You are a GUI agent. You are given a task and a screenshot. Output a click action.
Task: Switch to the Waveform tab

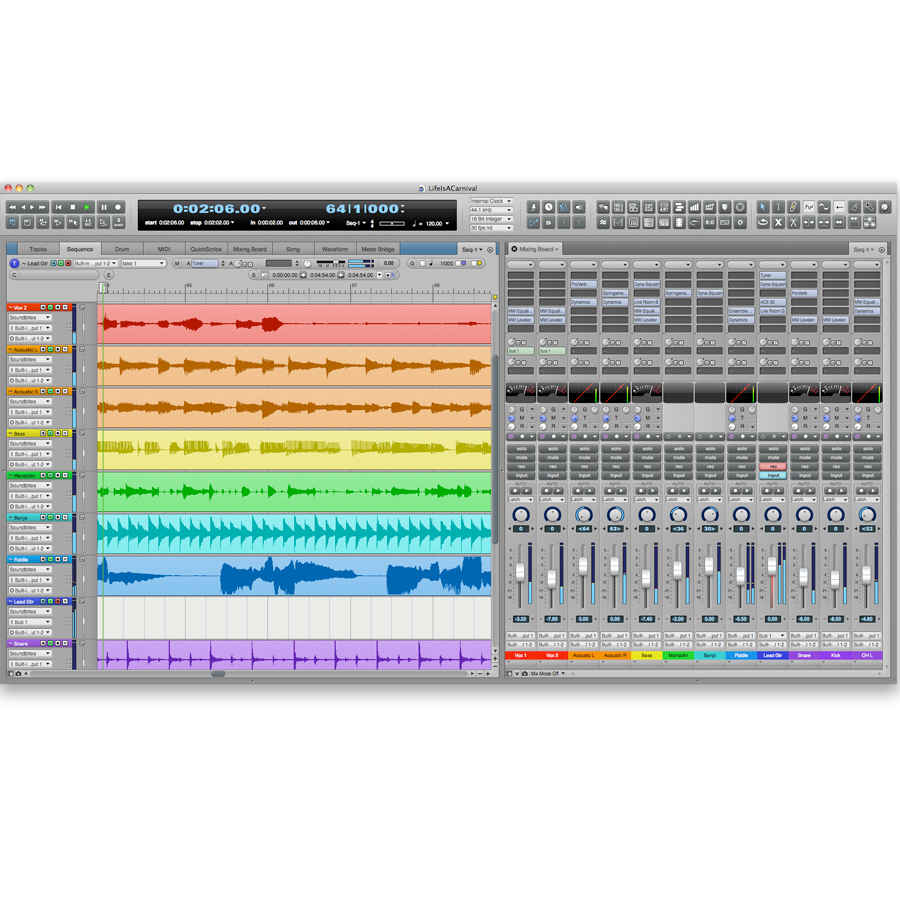(335, 249)
